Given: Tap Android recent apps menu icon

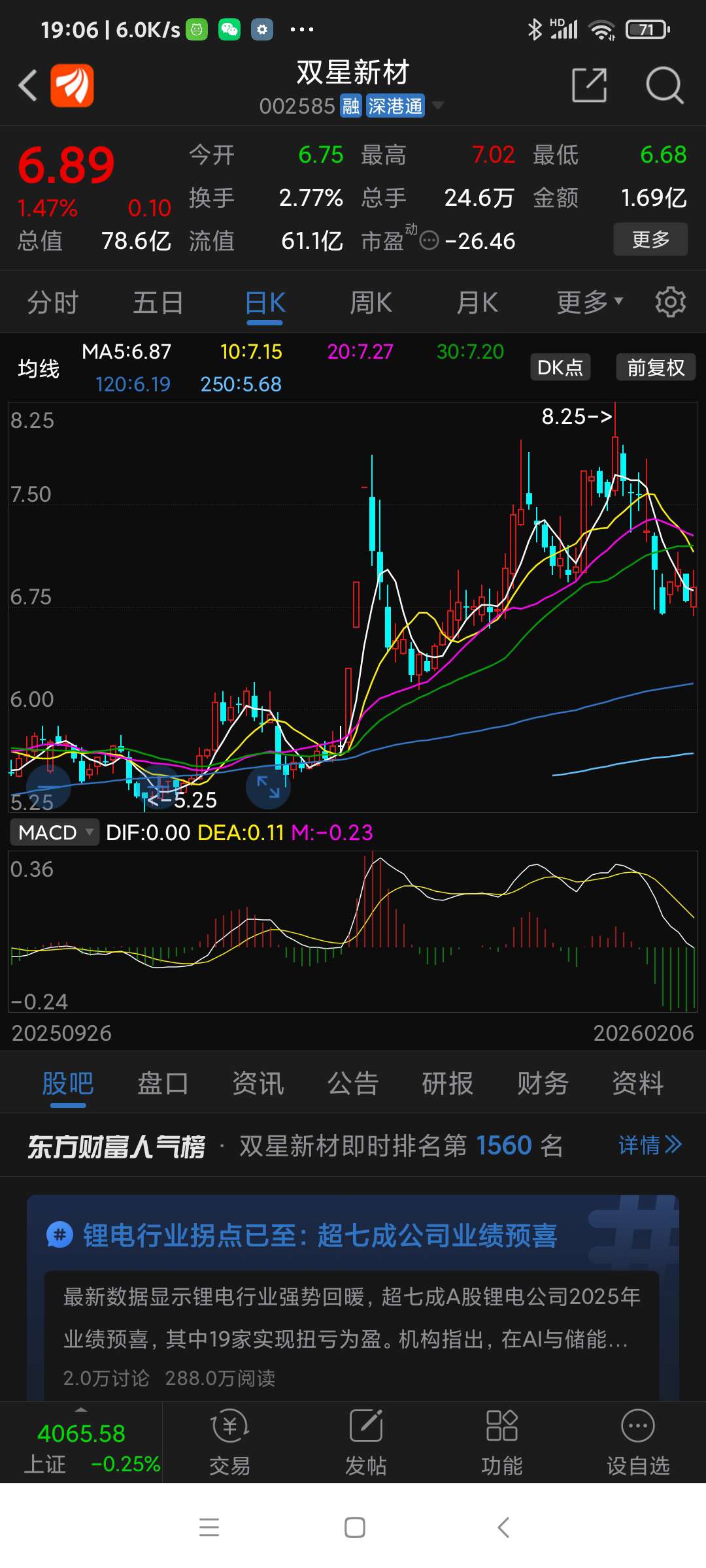Looking at the screenshot, I should (209, 1527).
